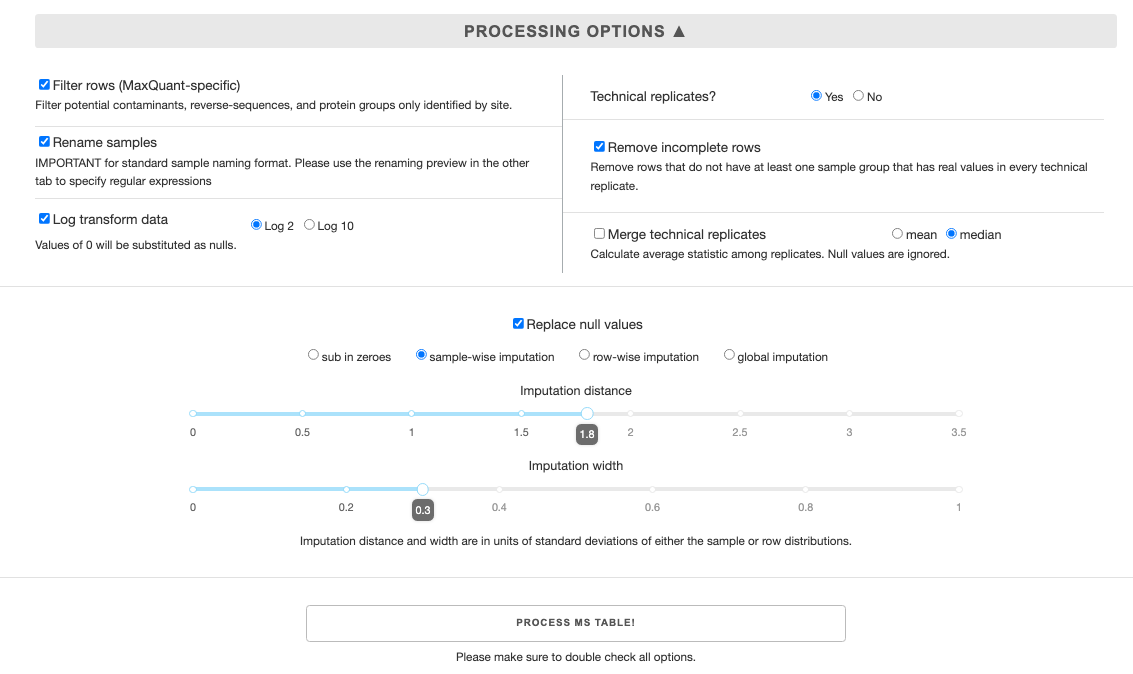The image size is (1133, 674).
Task: Choose Yes for technical replicates
Action: click(x=817, y=95)
